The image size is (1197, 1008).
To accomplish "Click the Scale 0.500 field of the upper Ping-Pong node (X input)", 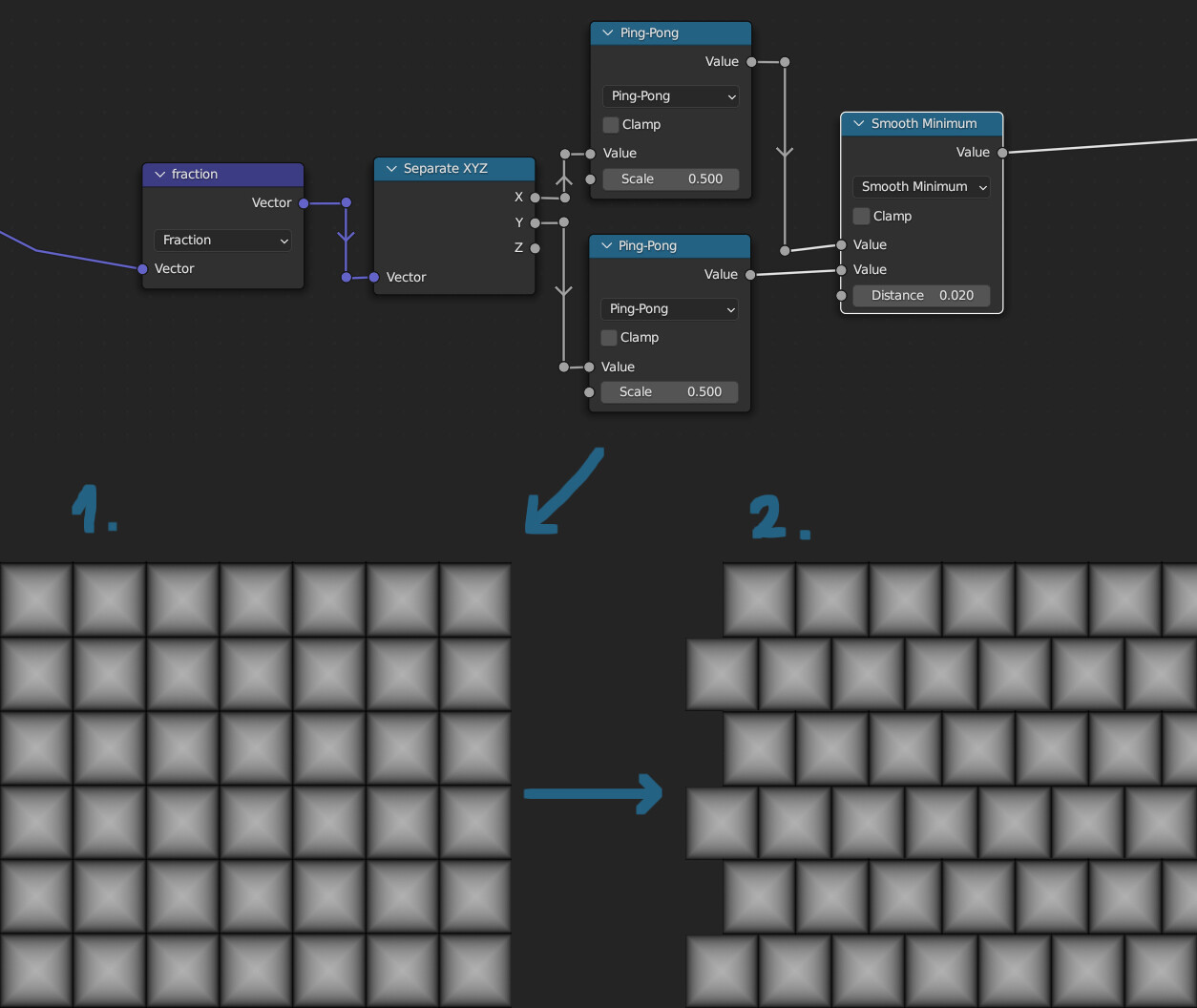I will click(671, 179).
